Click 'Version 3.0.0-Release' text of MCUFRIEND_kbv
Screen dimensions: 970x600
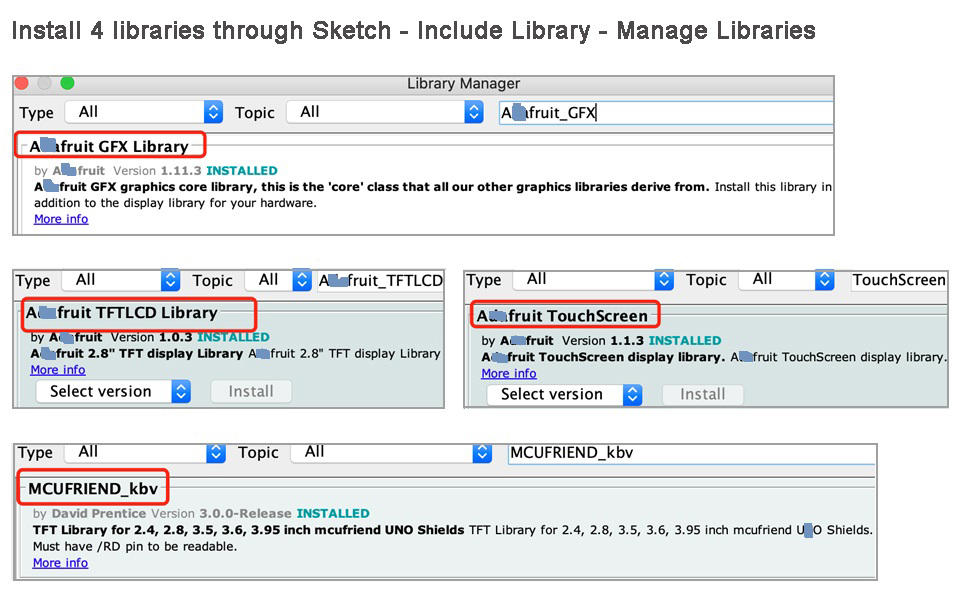click(x=221, y=513)
